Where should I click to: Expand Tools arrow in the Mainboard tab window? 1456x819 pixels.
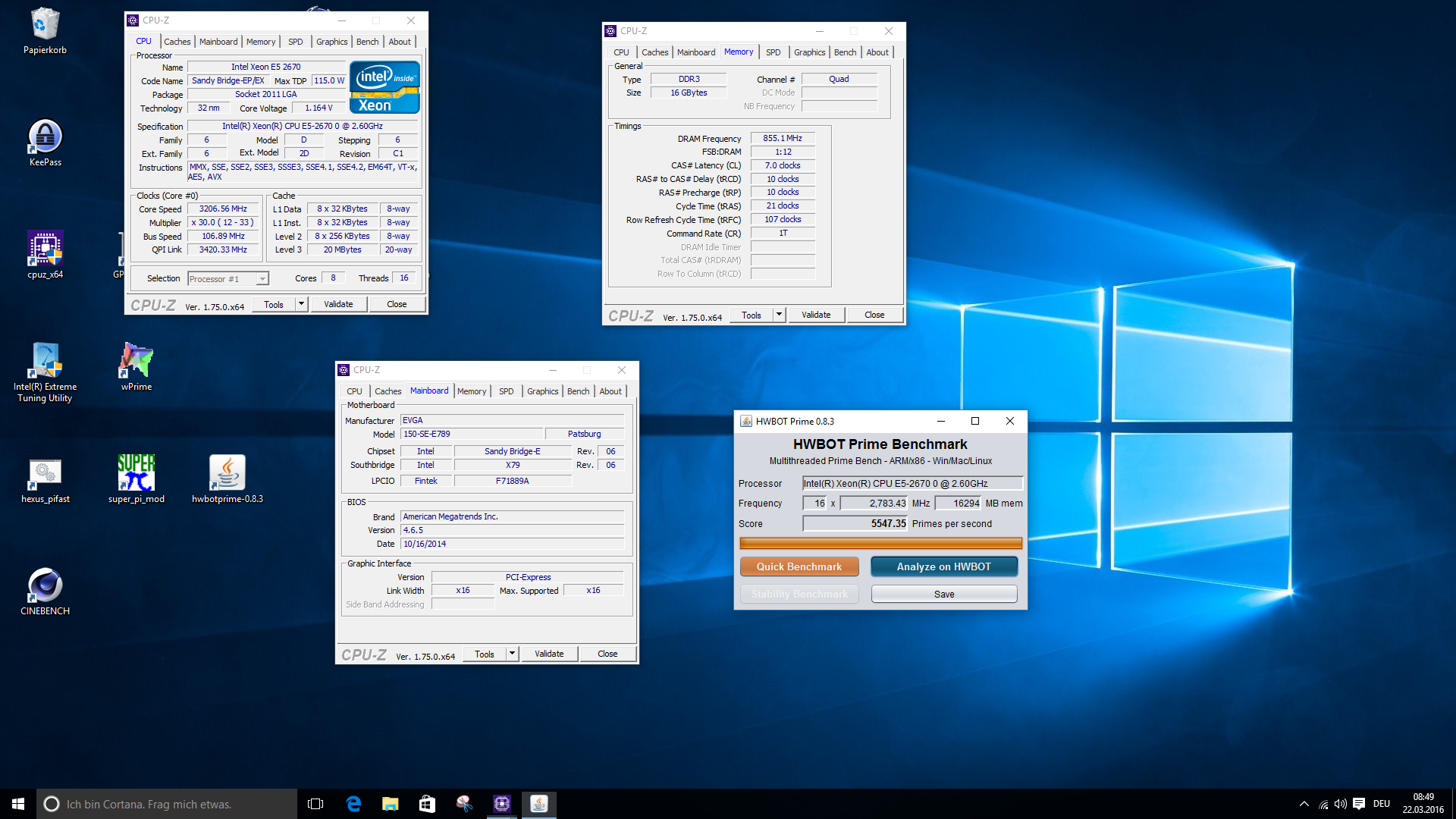(x=512, y=654)
